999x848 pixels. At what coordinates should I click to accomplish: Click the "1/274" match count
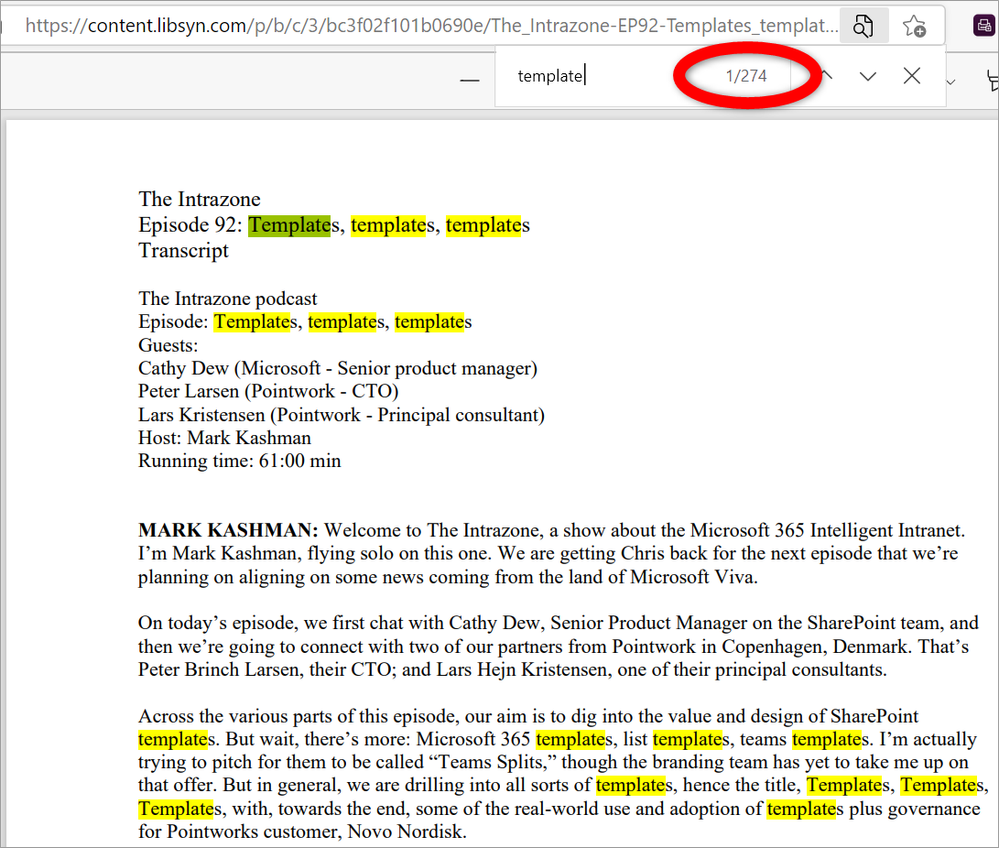[746, 76]
